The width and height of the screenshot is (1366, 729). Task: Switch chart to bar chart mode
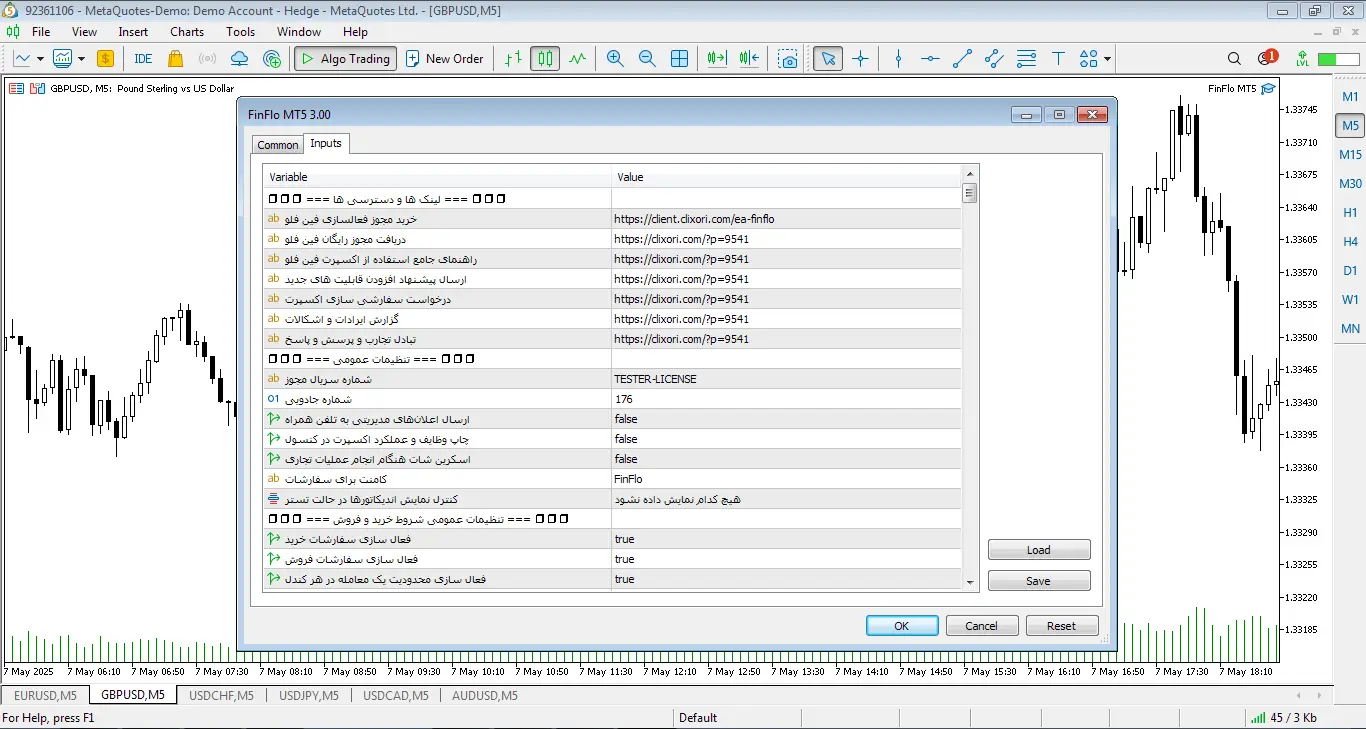pos(514,59)
